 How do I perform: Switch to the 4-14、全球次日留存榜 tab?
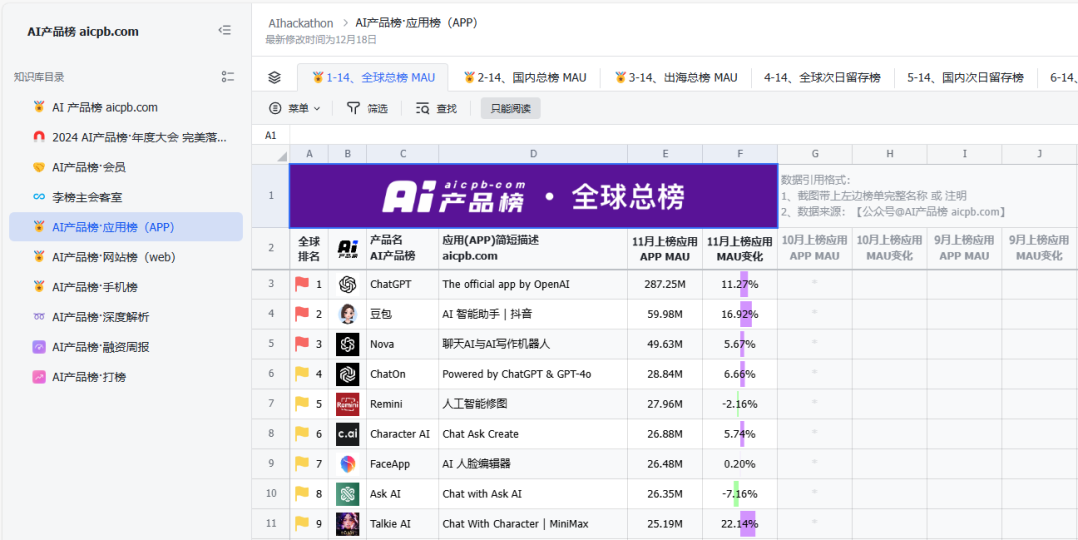coord(823,78)
